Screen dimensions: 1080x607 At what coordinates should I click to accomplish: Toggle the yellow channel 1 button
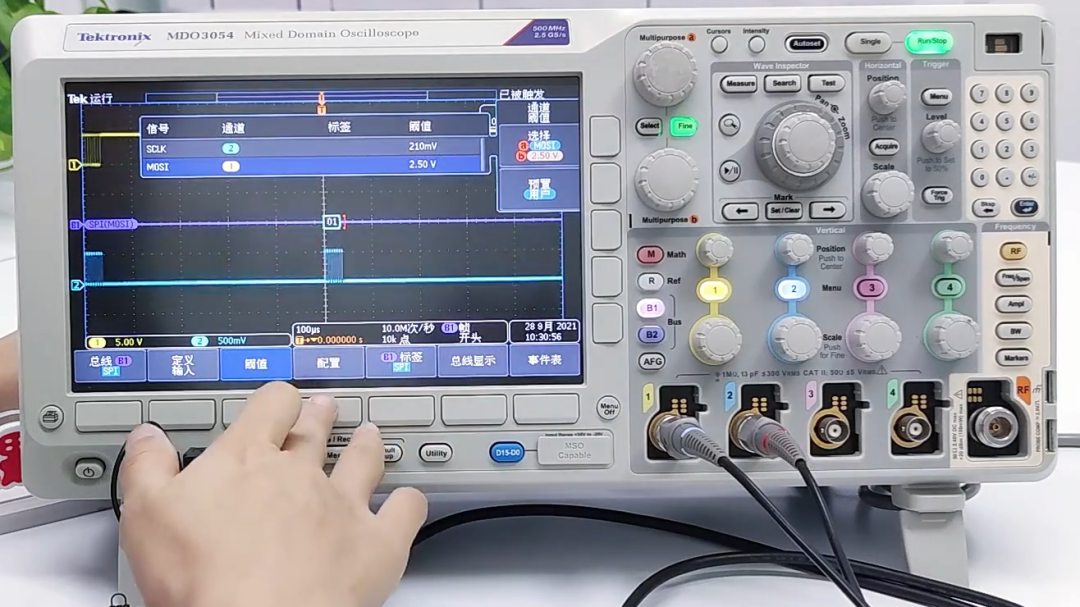[x=714, y=290]
